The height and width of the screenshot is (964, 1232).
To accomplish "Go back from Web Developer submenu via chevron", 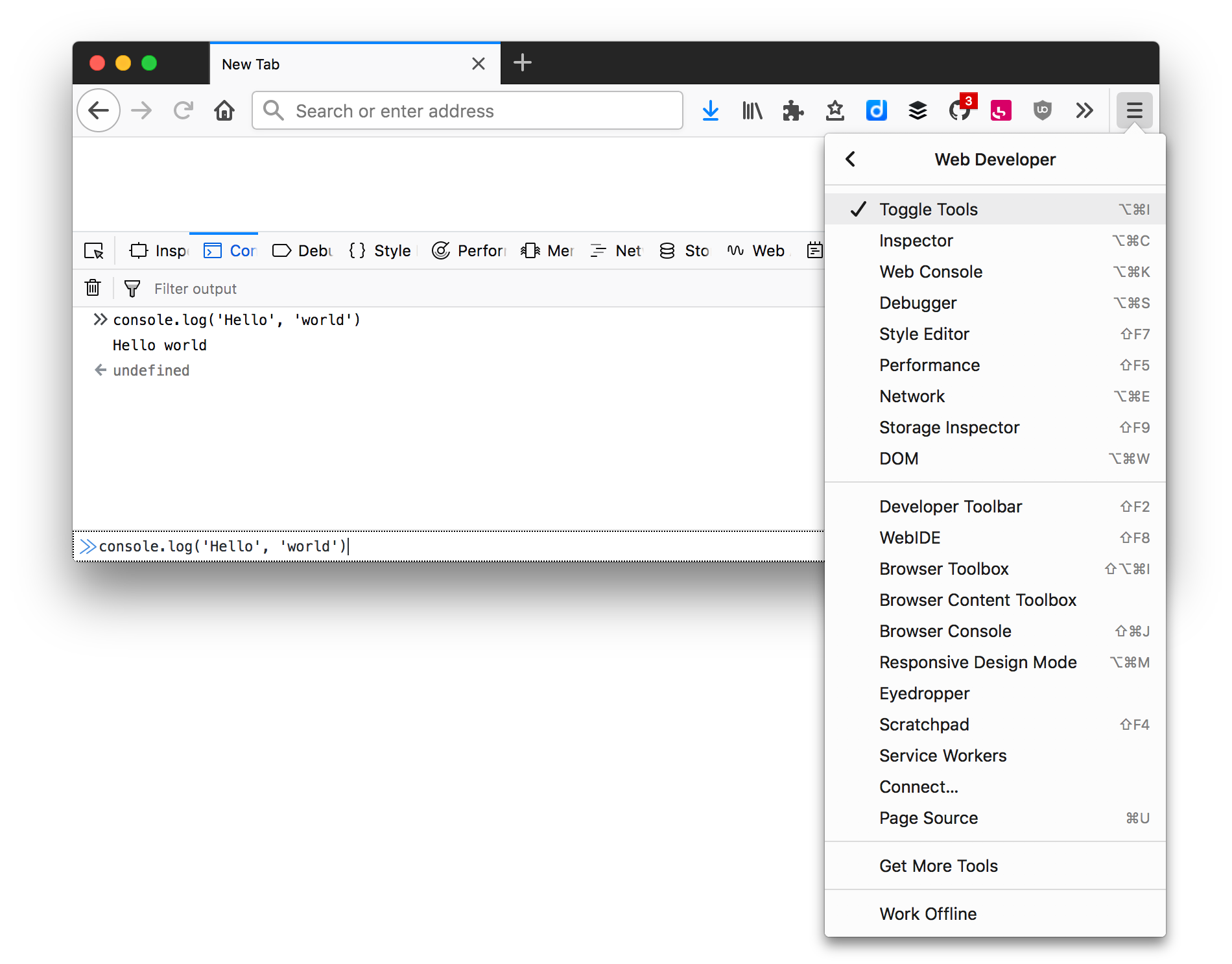I will click(x=850, y=159).
